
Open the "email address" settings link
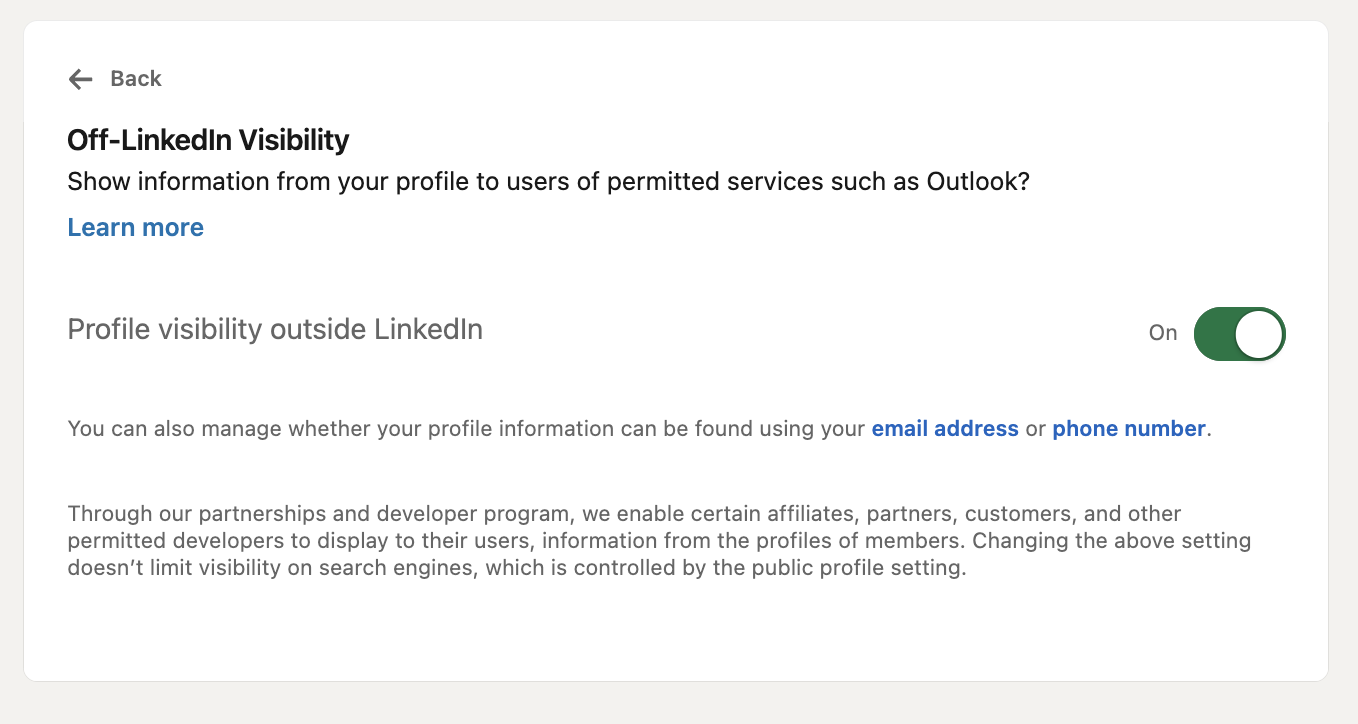pyautogui.click(x=944, y=429)
